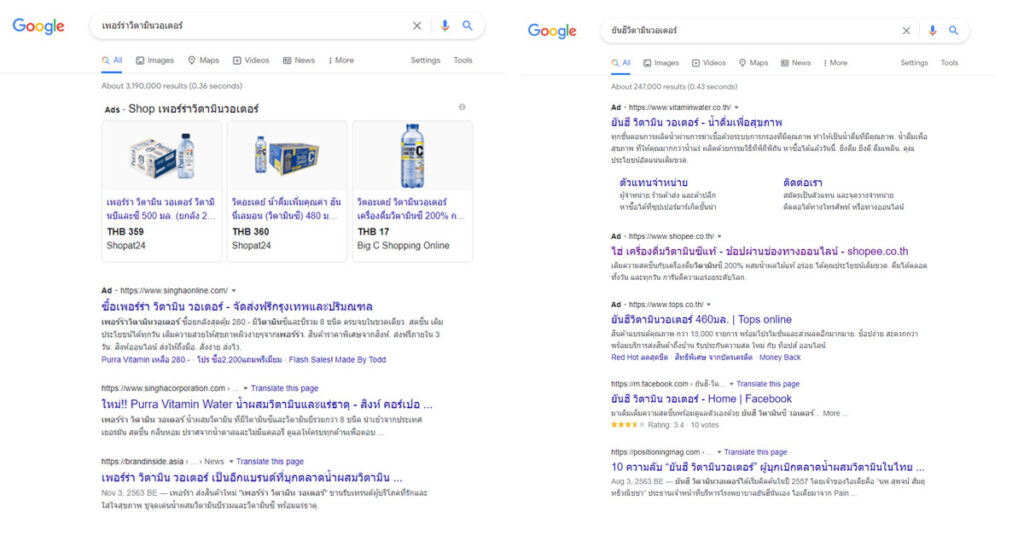Open the News tab in the left results

[x=299, y=60]
